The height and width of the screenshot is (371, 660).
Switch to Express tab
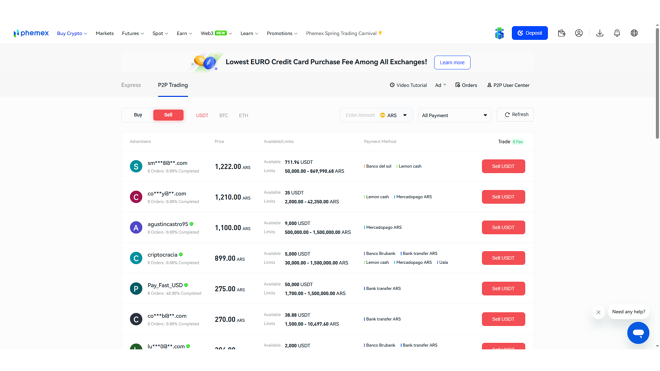pyautogui.click(x=131, y=85)
